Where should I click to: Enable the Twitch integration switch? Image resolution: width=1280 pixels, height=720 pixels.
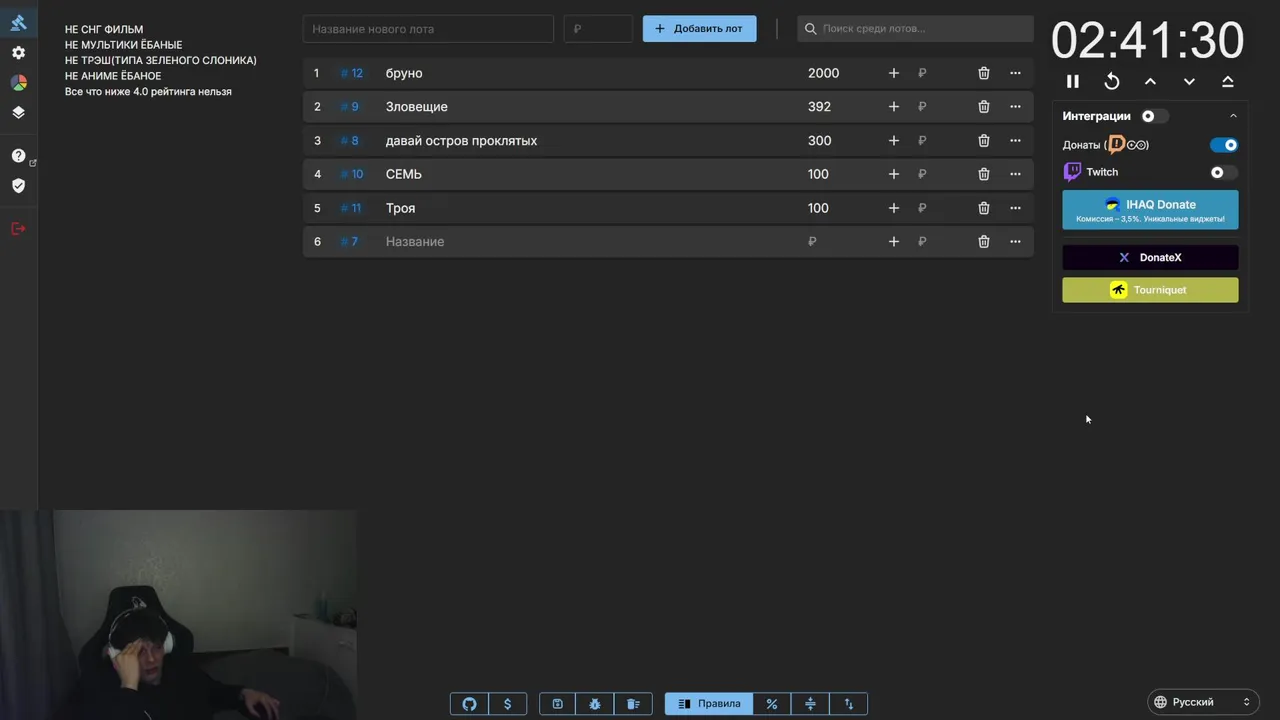click(1224, 172)
